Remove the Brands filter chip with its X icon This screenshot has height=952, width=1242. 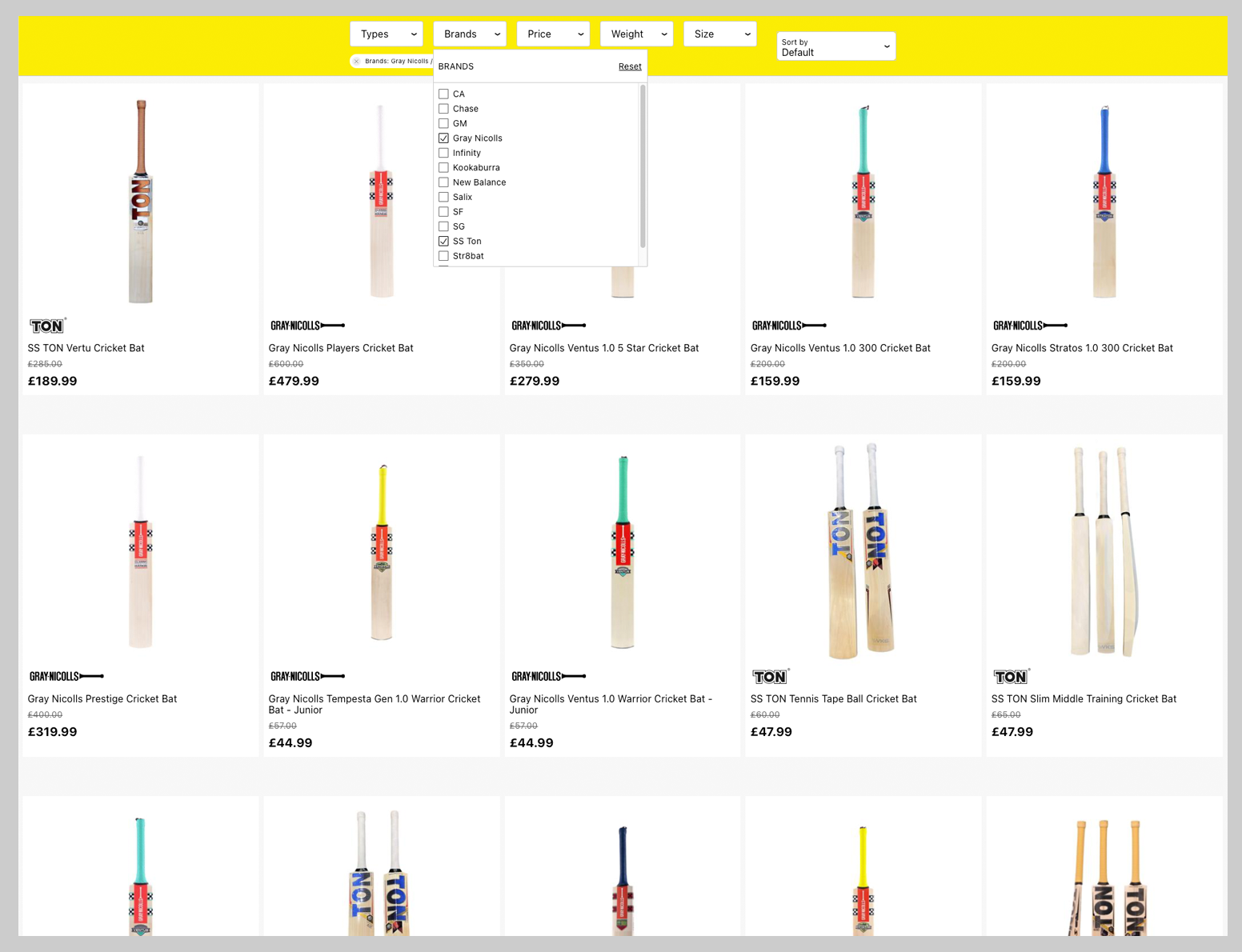(x=357, y=62)
